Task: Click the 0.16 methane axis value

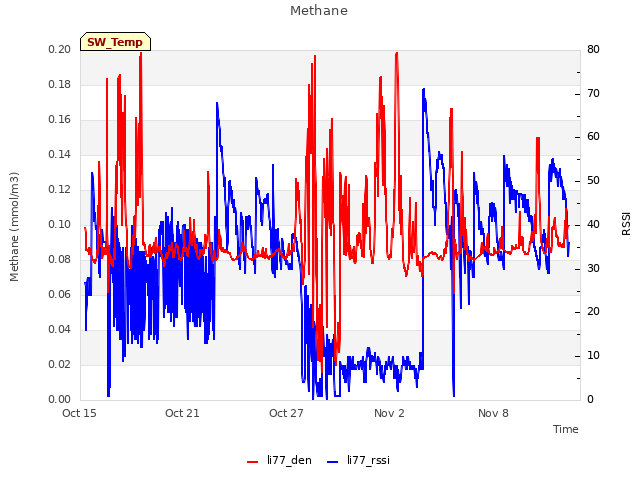Action: click(x=60, y=120)
